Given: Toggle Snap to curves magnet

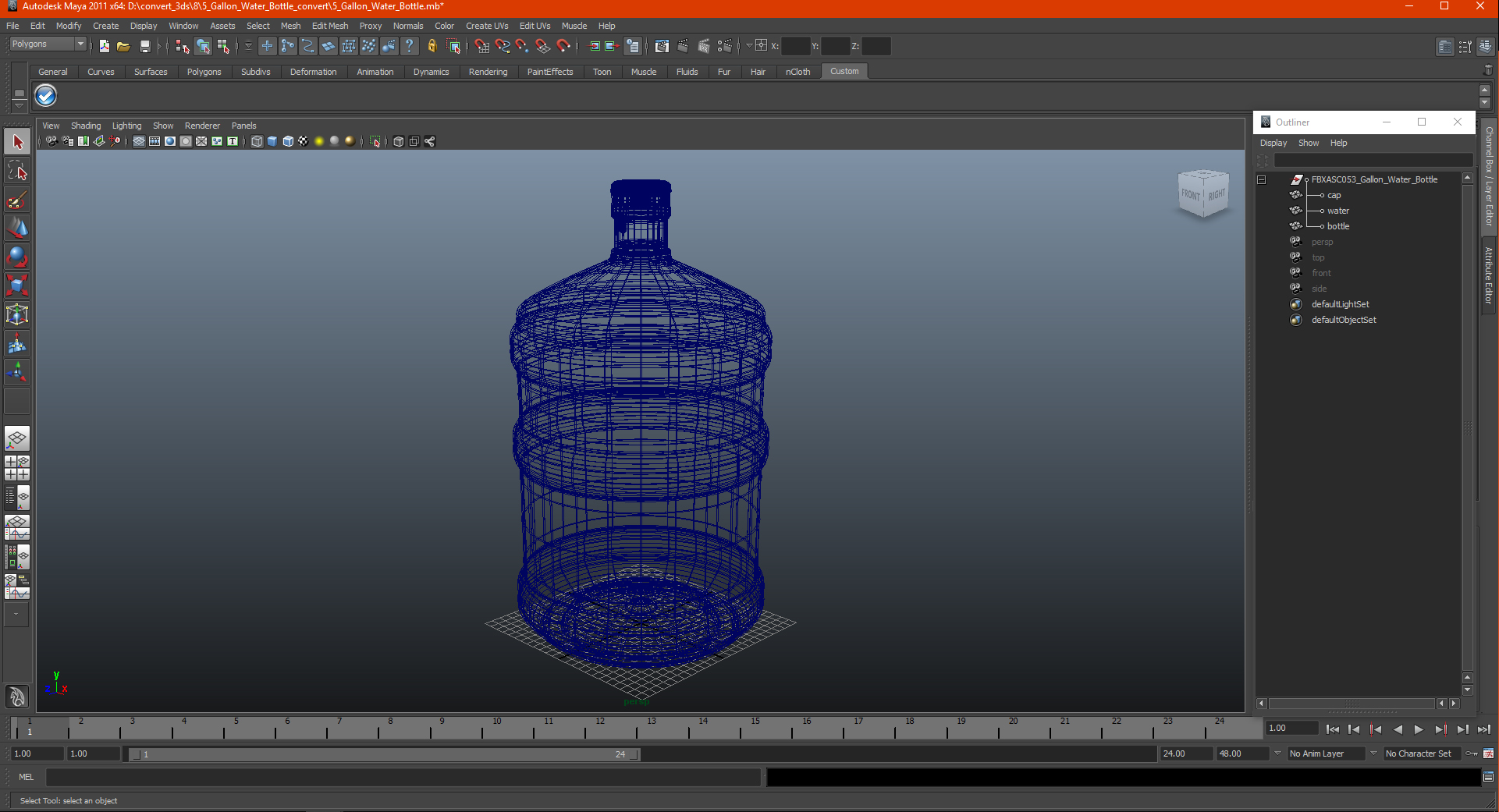Looking at the screenshot, I should (503, 46).
